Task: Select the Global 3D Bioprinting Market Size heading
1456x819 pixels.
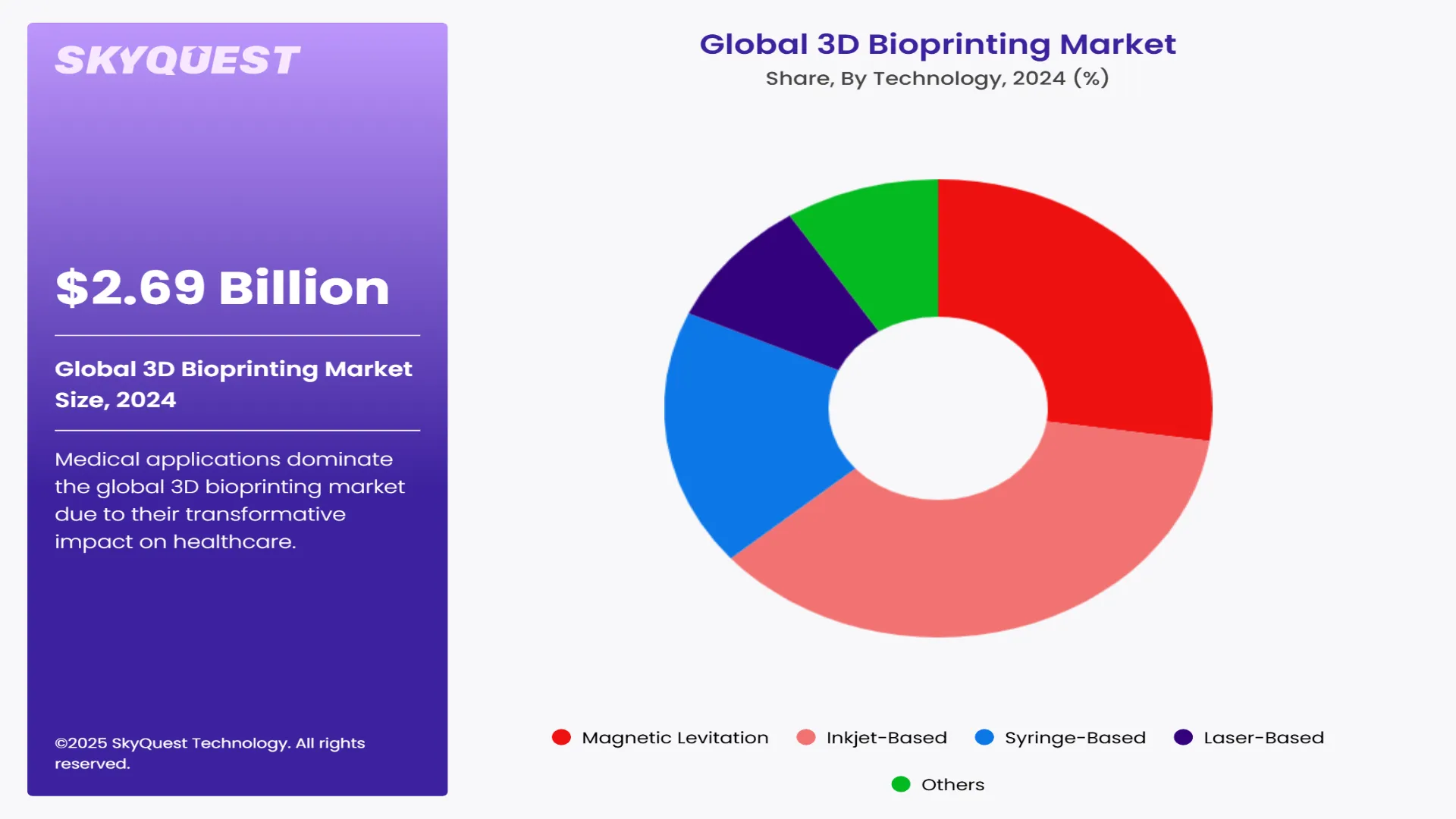Action: click(234, 384)
